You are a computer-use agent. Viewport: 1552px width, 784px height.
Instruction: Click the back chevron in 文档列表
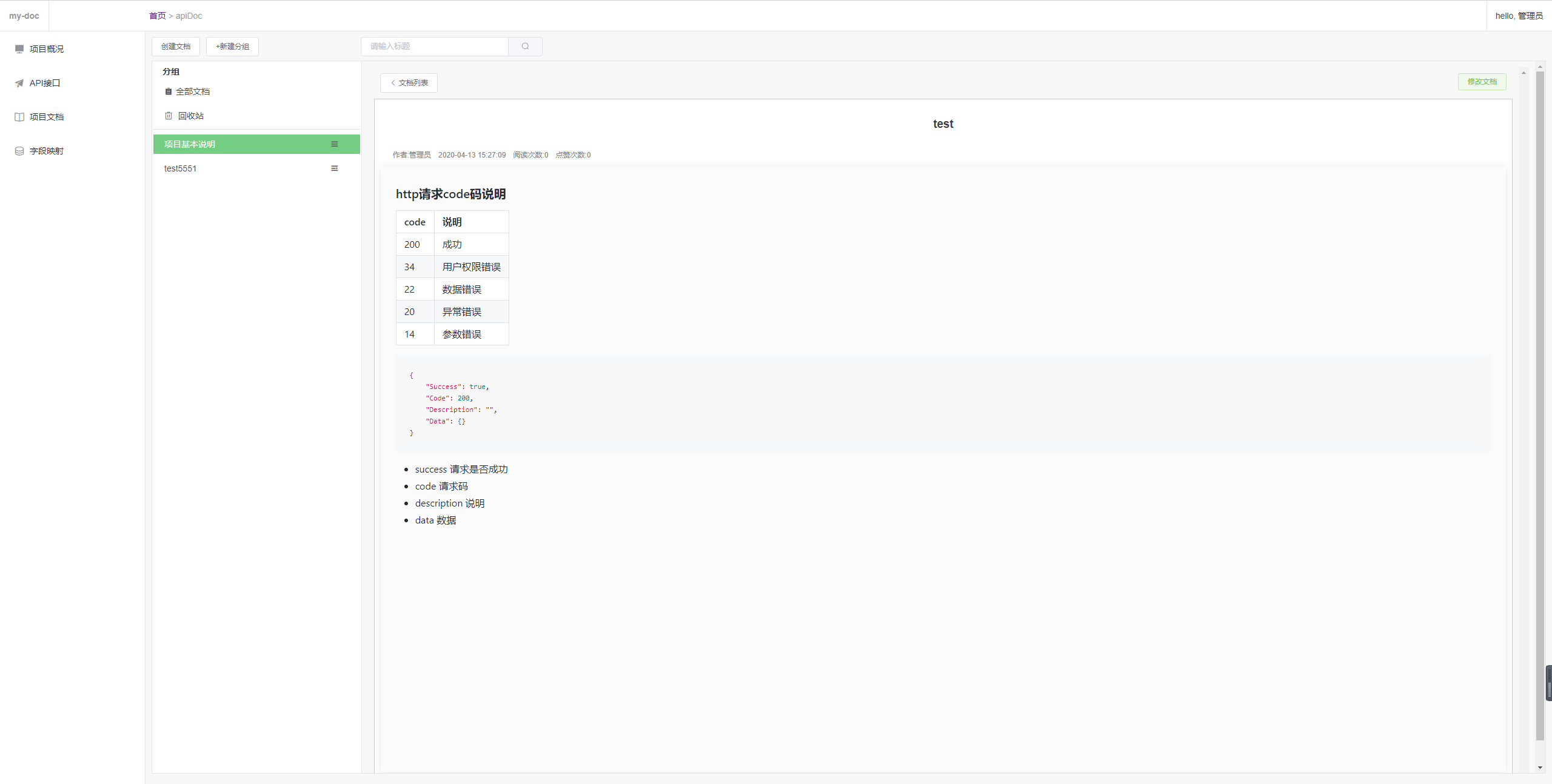coord(393,83)
